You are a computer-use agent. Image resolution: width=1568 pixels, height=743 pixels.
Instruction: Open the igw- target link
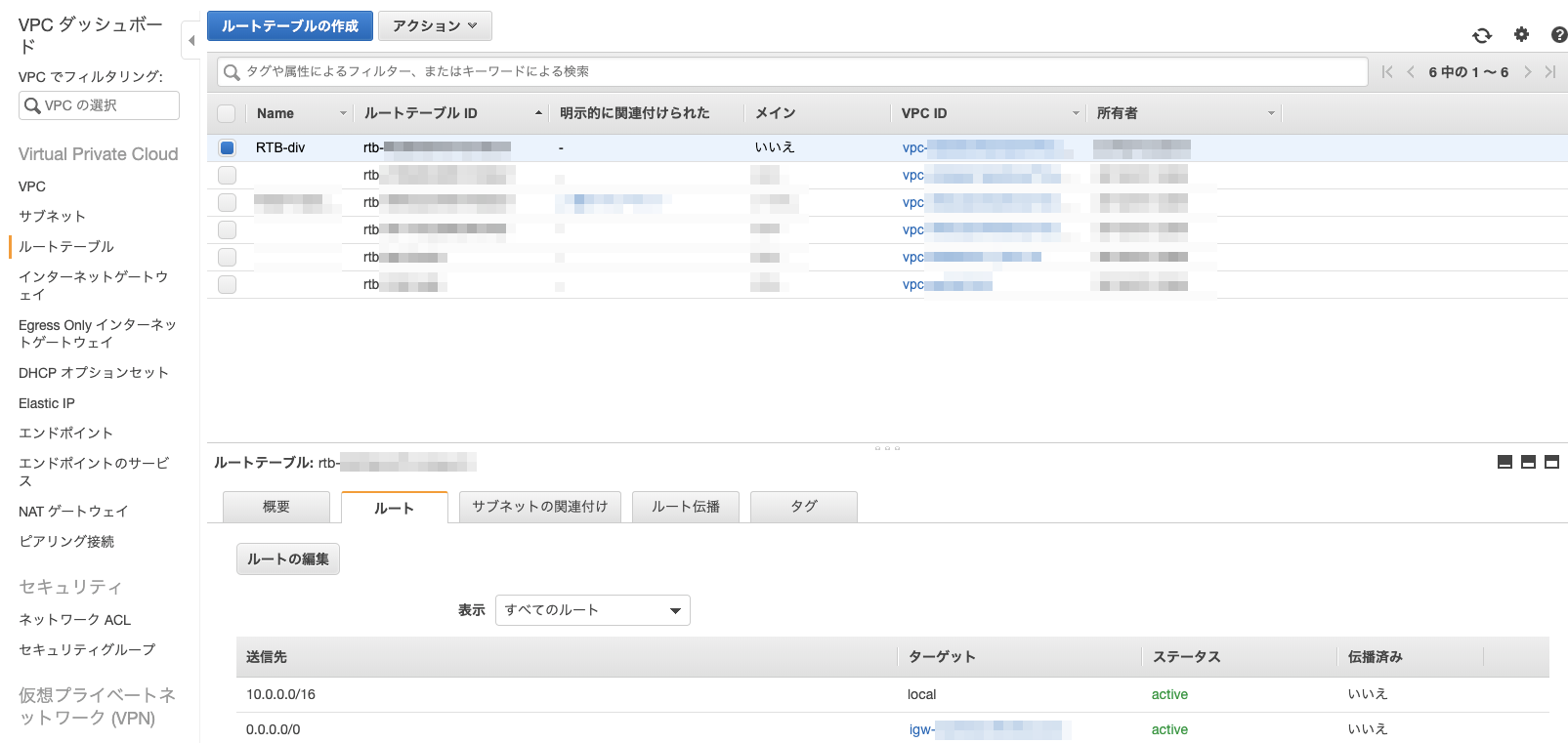point(987,729)
